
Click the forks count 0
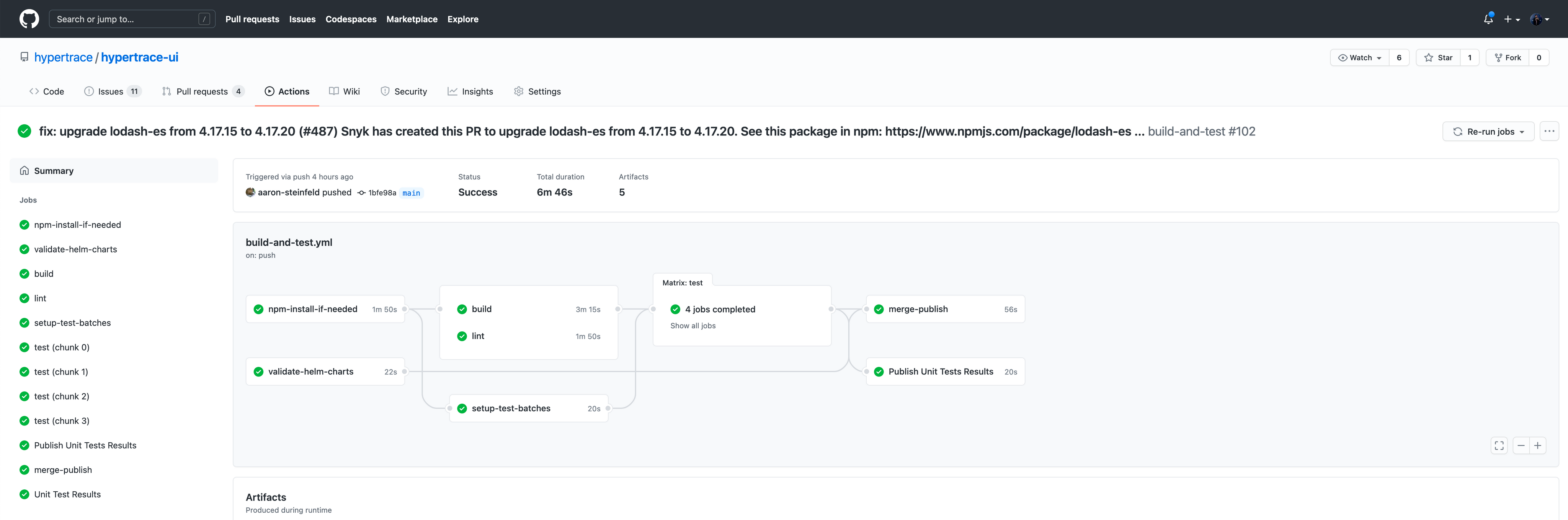pos(1539,58)
